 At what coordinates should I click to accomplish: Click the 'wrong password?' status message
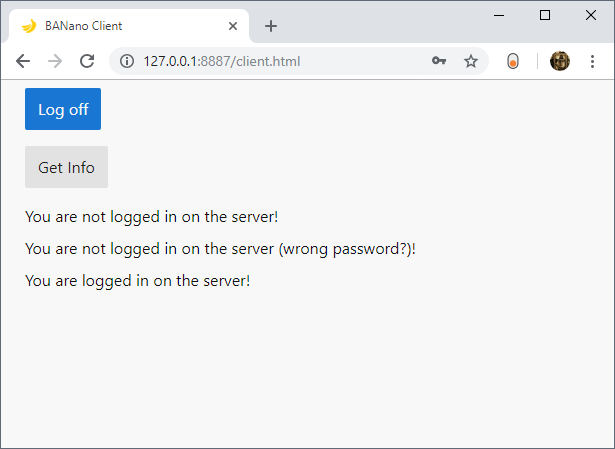click(x=220, y=248)
